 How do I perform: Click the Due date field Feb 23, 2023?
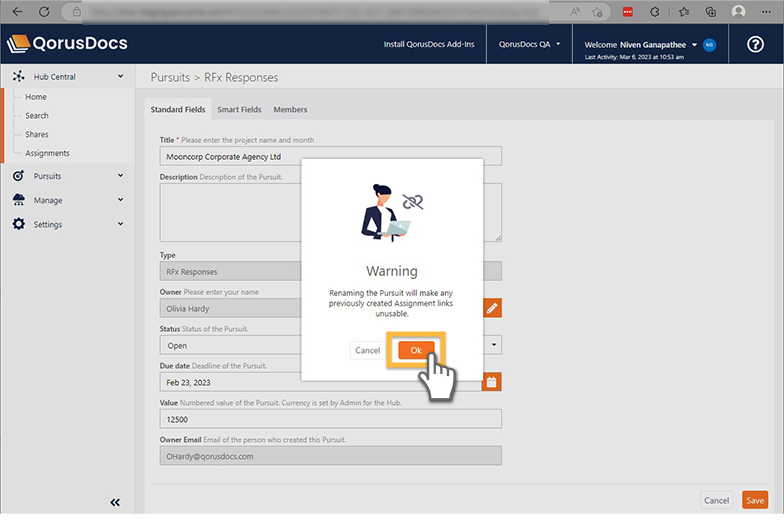[x=320, y=382]
